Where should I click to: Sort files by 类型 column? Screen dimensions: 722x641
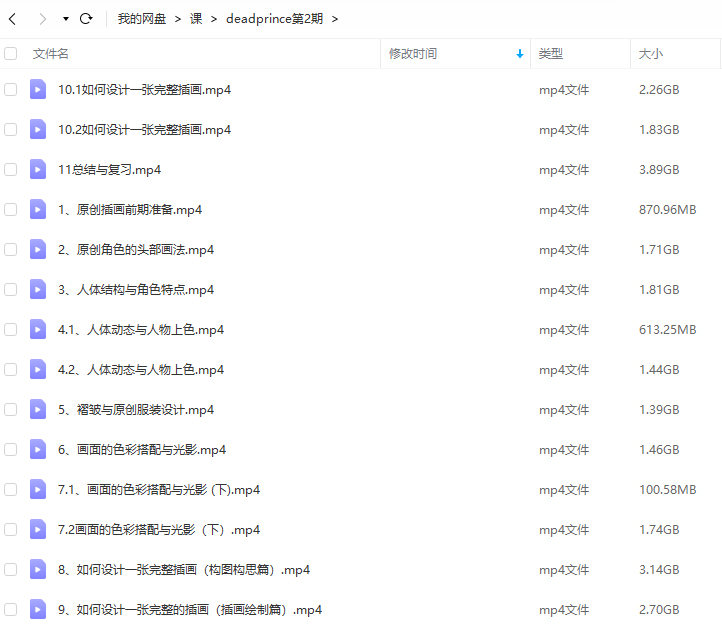[551, 54]
